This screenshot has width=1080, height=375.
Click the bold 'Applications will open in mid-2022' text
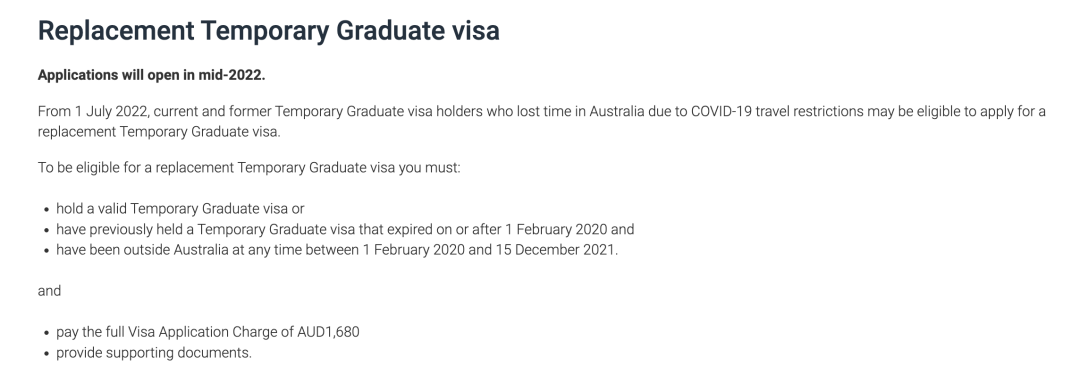(152, 75)
